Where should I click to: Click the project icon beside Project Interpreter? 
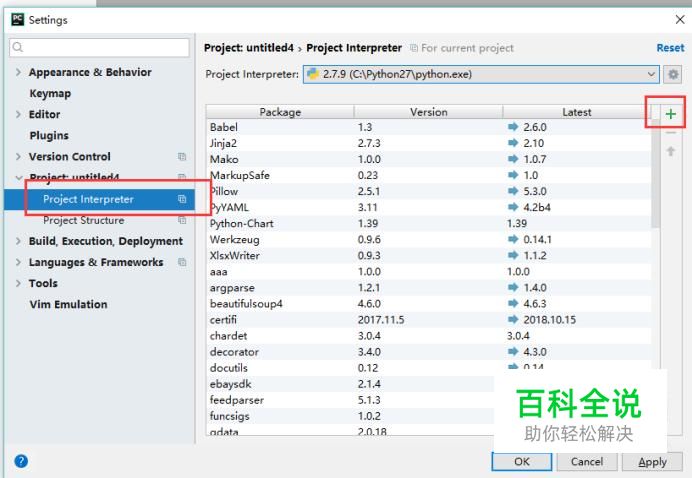coord(182,199)
